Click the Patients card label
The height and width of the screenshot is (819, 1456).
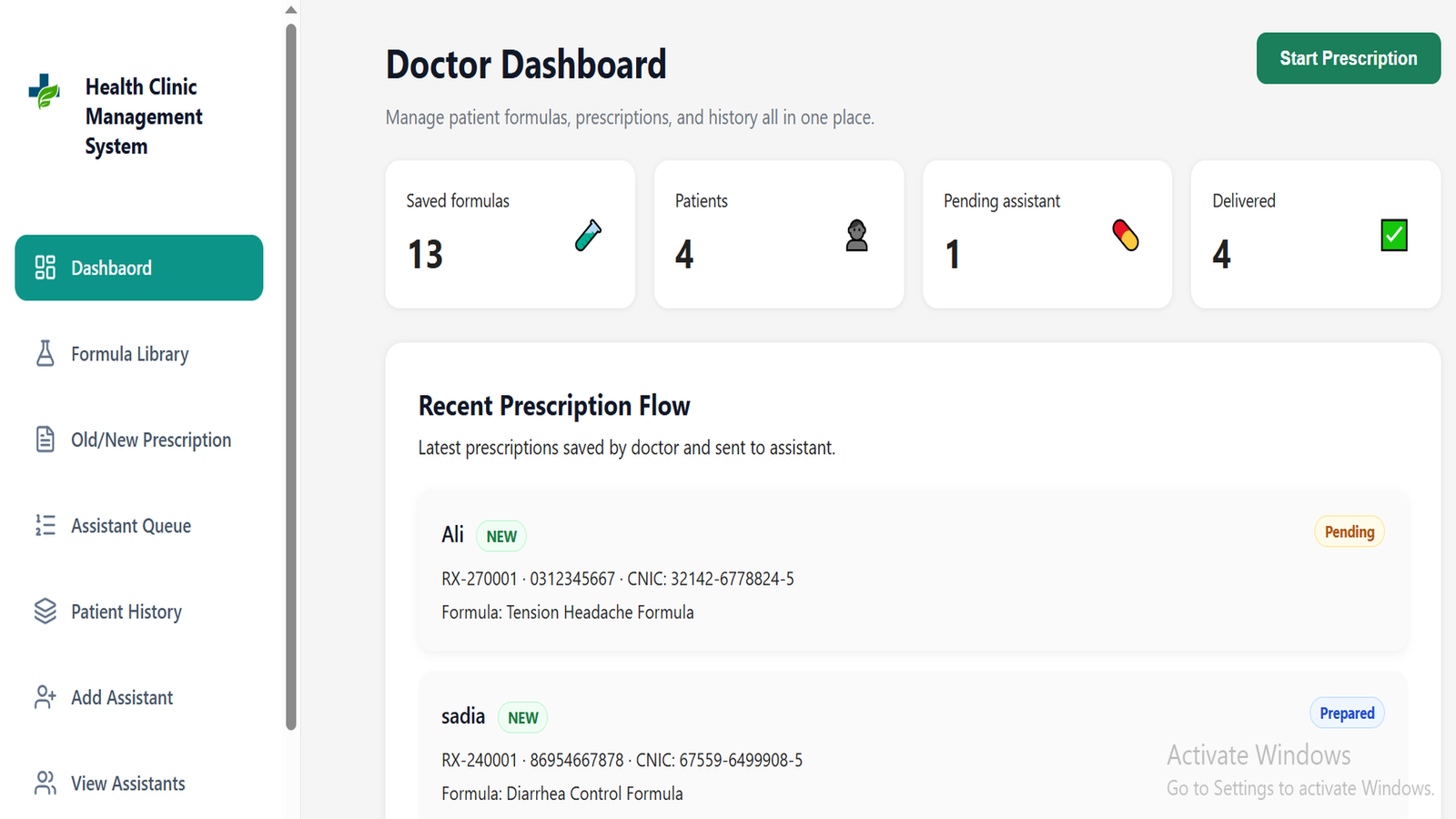point(702,201)
